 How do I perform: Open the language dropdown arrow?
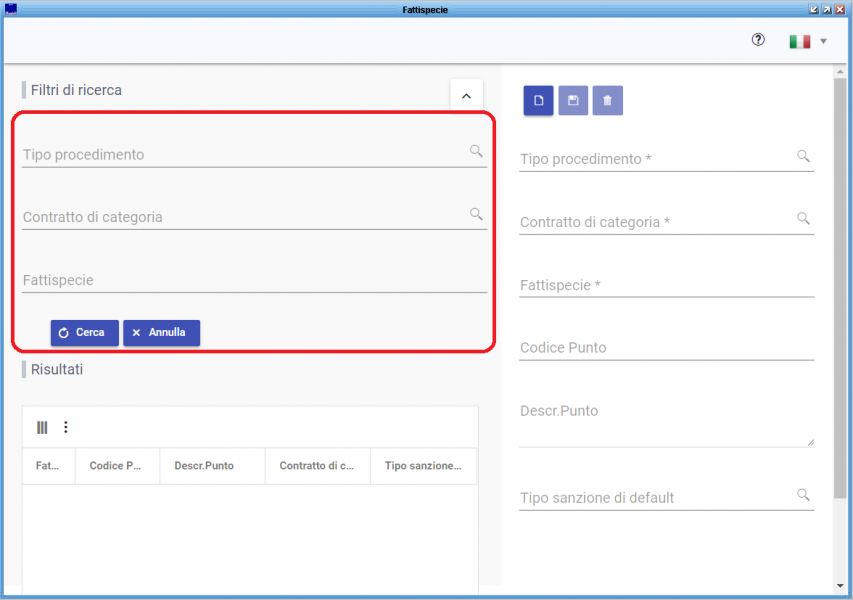click(x=823, y=41)
